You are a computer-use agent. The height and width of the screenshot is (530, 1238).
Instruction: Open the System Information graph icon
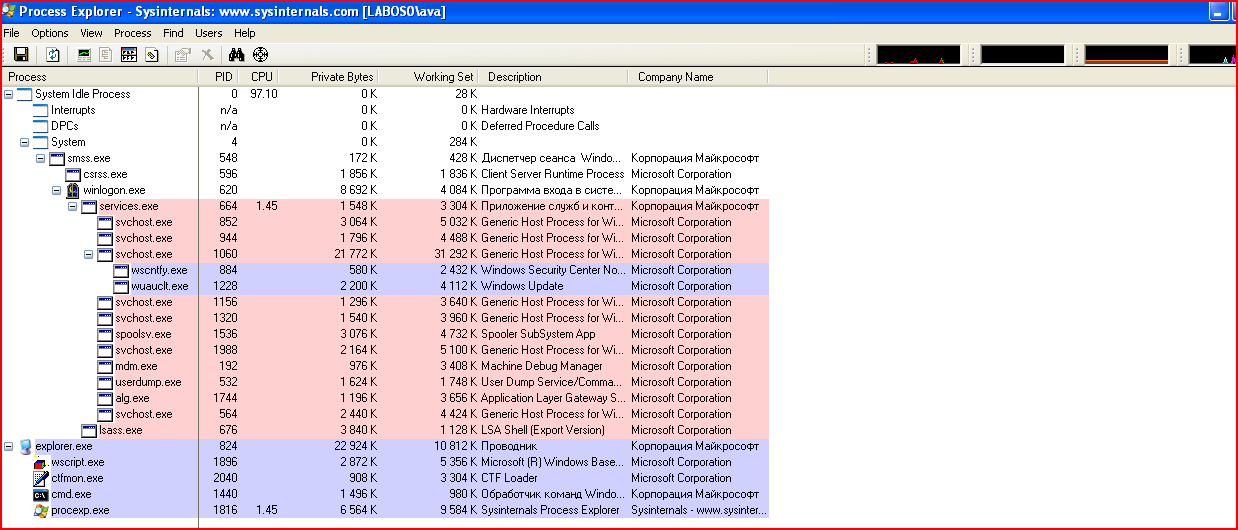tap(85, 55)
